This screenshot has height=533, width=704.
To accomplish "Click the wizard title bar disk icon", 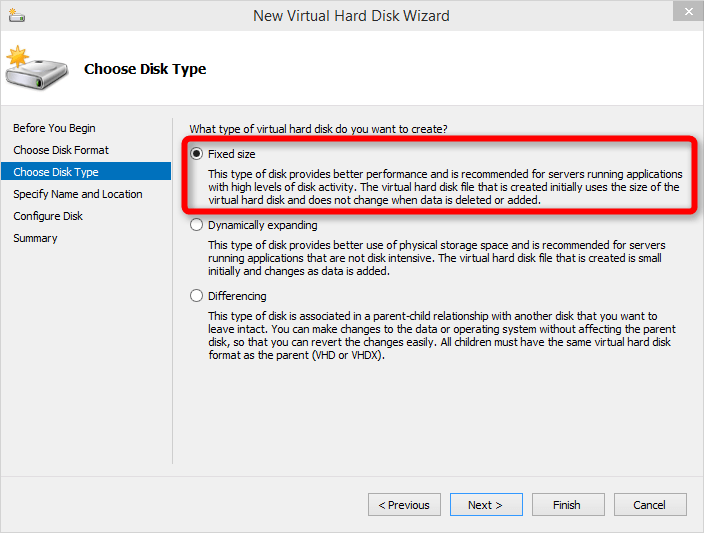I will (17, 16).
